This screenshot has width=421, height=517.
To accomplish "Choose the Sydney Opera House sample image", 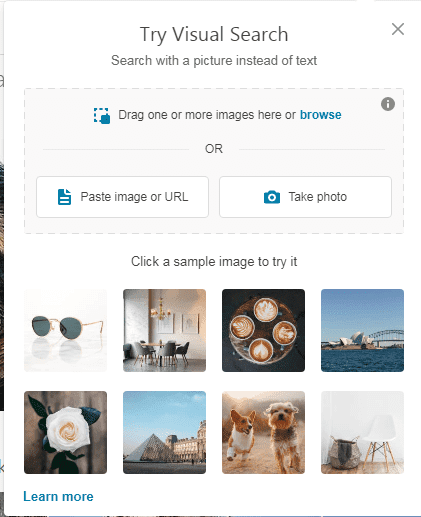I will (x=362, y=330).
